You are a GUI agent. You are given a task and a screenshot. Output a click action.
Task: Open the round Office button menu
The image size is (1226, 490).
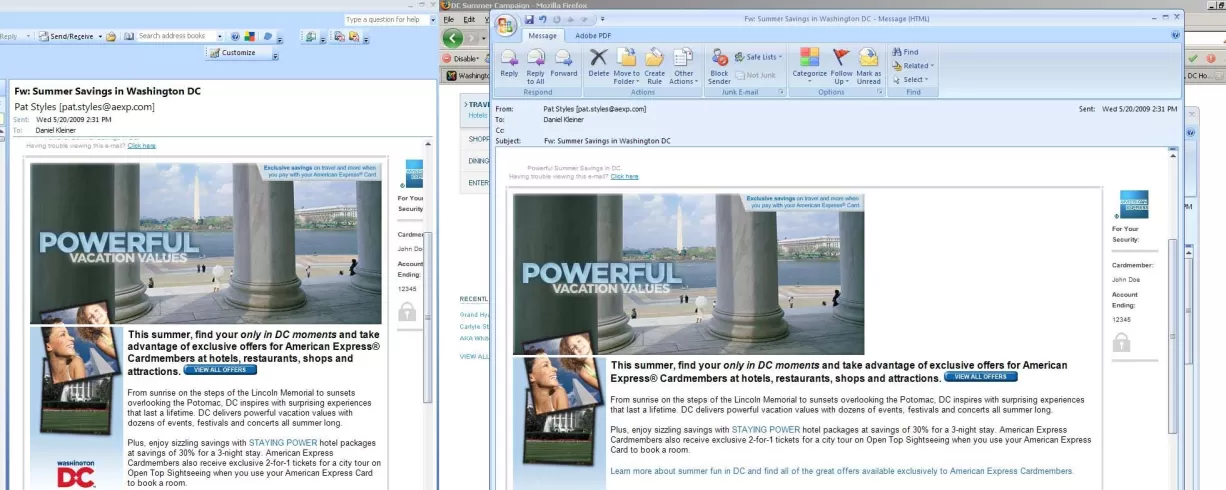pos(505,25)
